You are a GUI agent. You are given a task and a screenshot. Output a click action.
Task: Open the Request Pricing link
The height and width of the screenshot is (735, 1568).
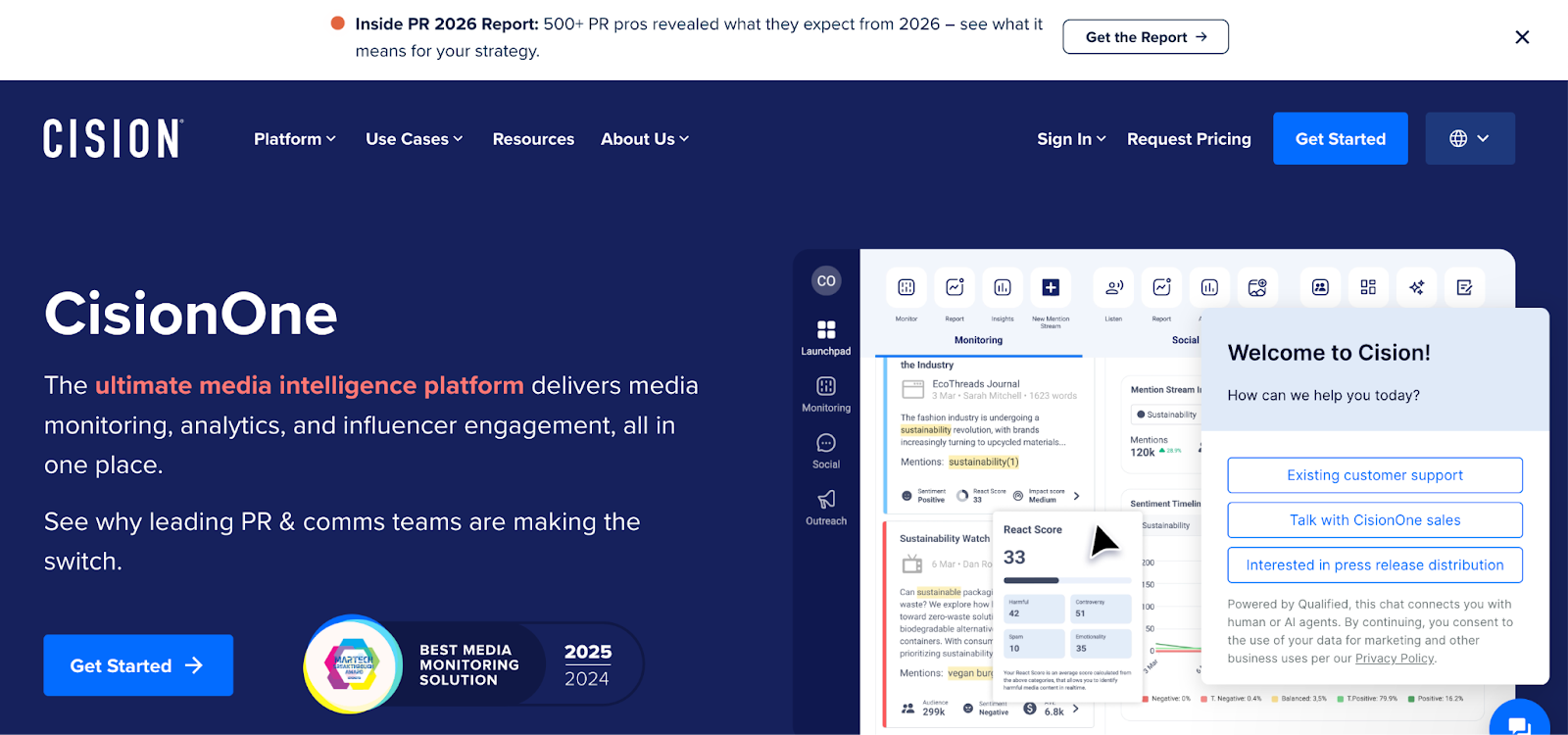pos(1189,139)
